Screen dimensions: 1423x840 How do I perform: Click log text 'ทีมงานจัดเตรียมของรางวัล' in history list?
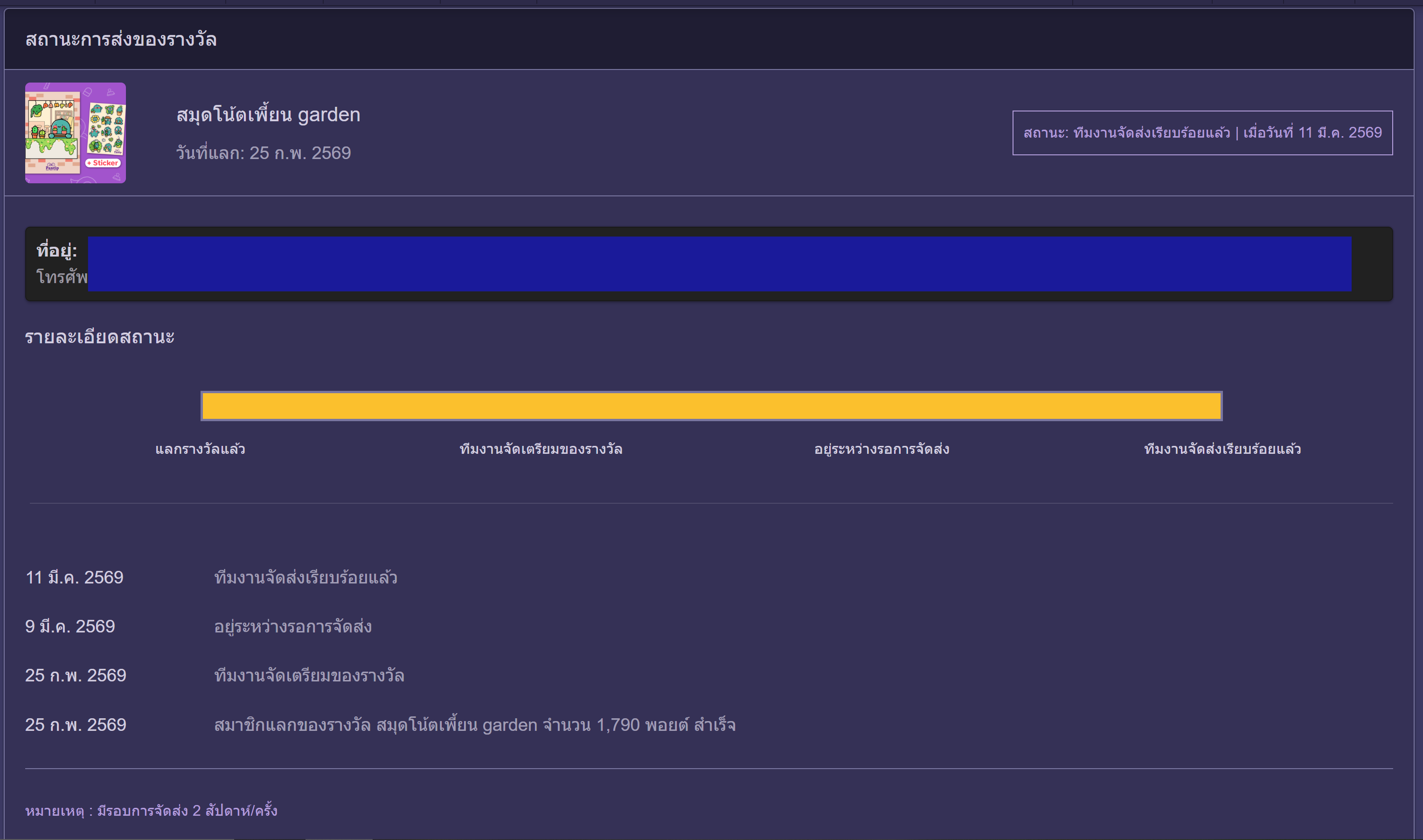309,676
